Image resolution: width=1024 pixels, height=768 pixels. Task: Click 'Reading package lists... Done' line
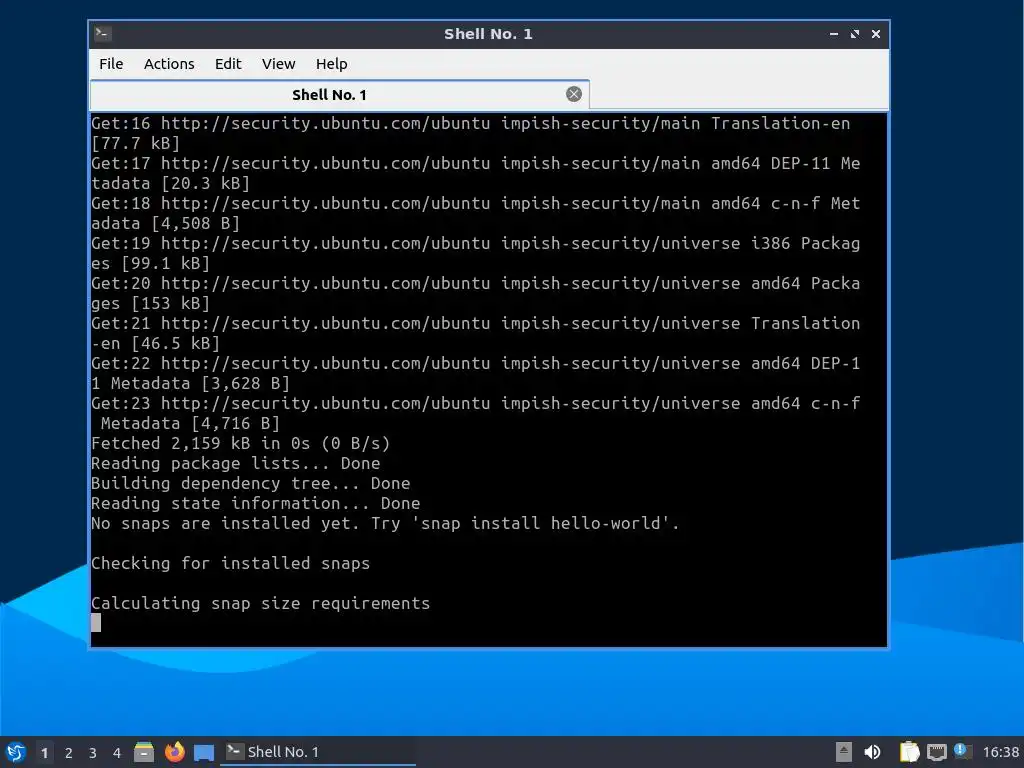pos(236,464)
